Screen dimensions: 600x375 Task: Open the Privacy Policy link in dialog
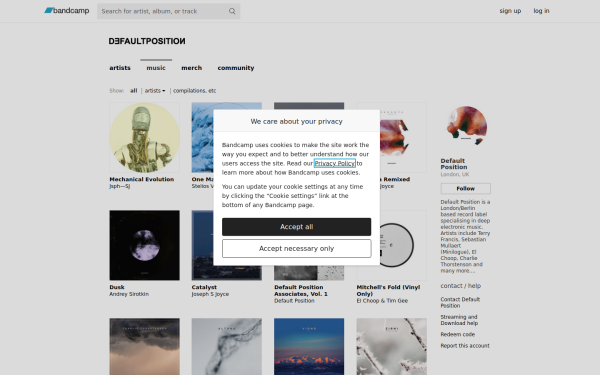(334, 163)
